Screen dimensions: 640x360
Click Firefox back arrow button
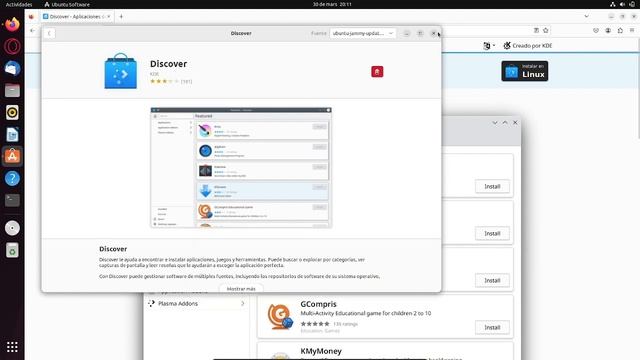[33, 31]
